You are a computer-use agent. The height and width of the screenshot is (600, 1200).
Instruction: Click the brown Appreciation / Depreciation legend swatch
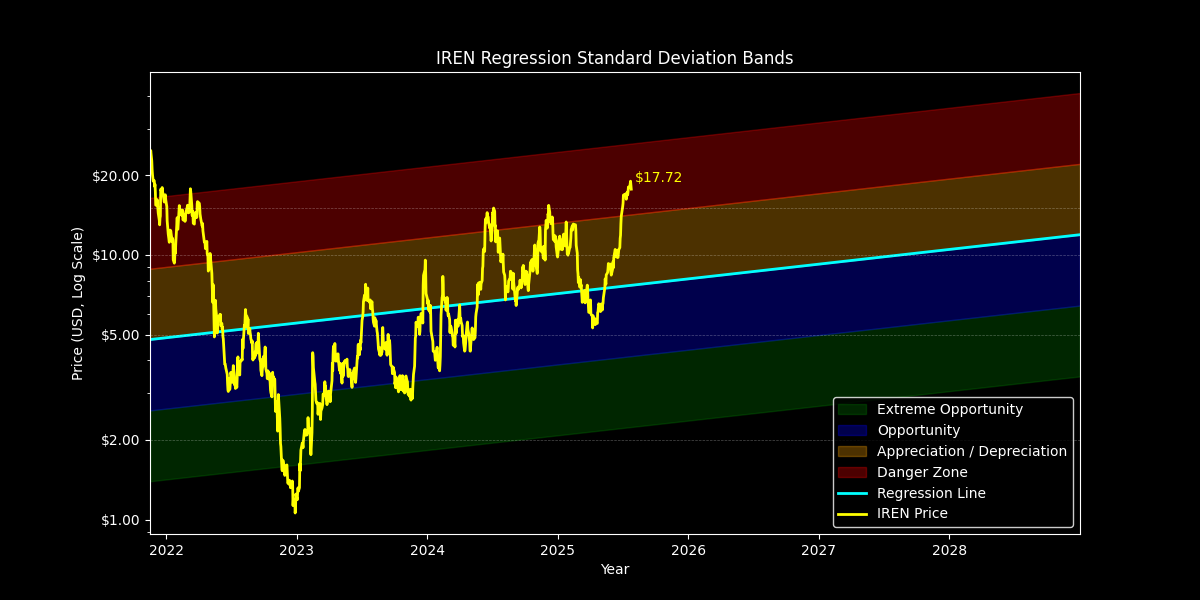[x=852, y=451]
